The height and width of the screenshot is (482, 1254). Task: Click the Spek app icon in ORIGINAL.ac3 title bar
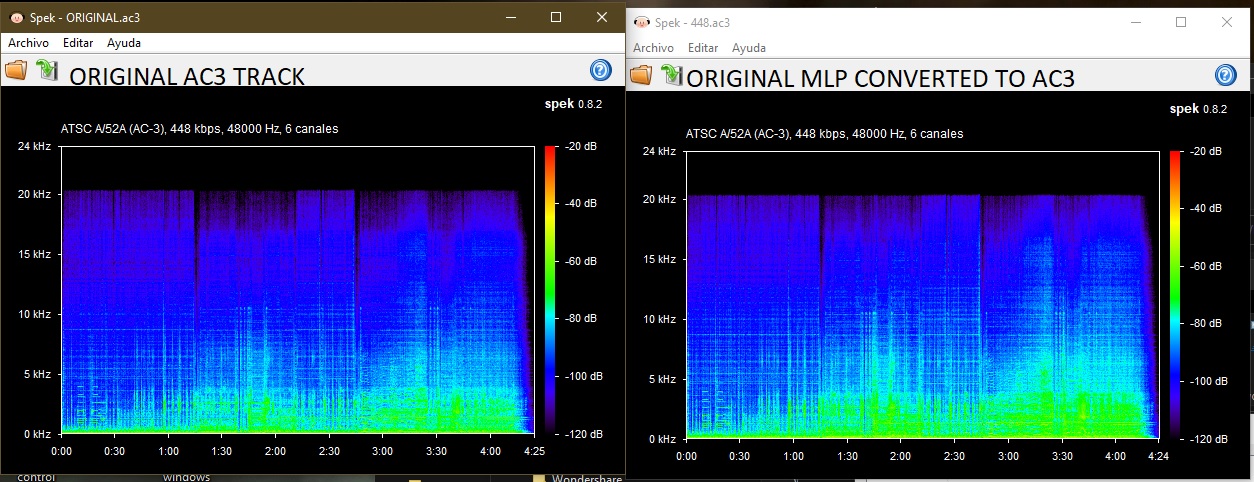click(x=17, y=18)
